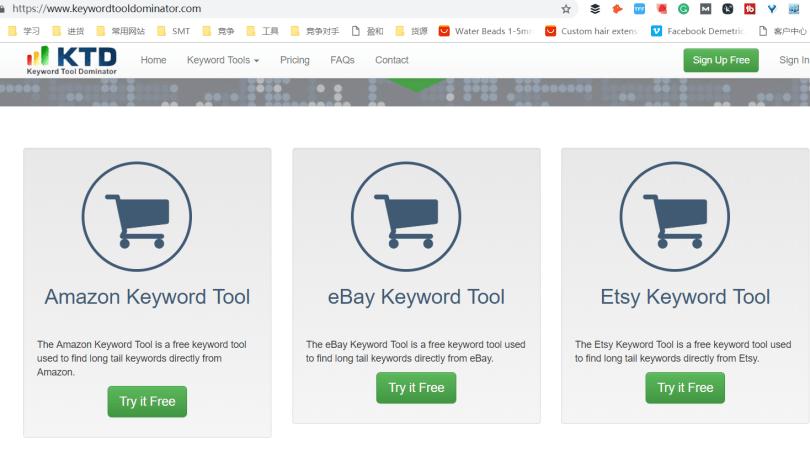Click the green Grammarly extension icon

click(x=684, y=9)
